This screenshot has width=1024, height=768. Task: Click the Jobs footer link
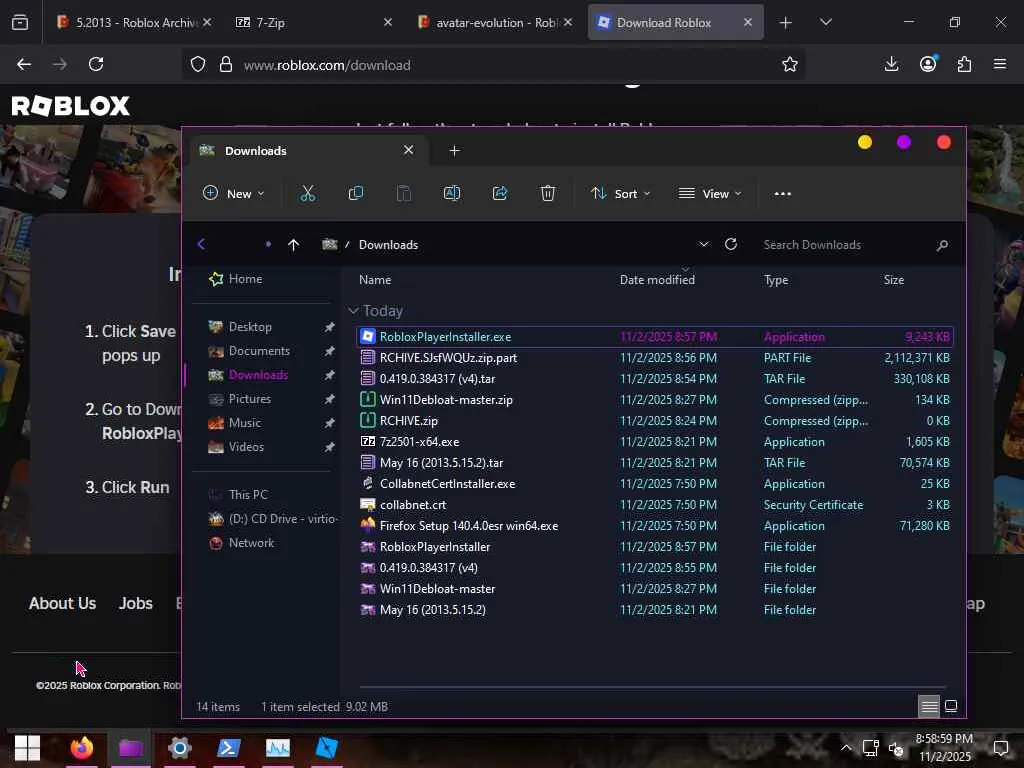[x=135, y=603]
